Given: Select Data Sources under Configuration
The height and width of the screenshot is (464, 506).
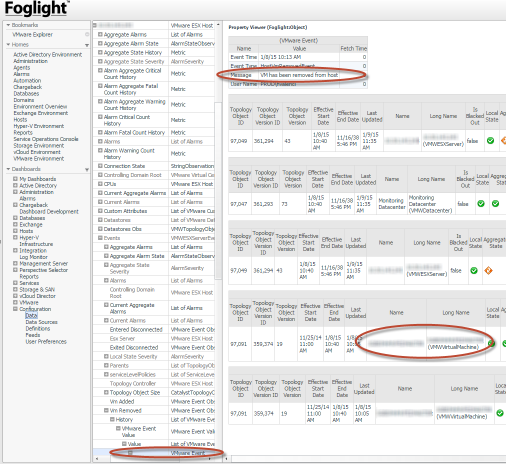Looking at the screenshot, I should tap(41, 322).
